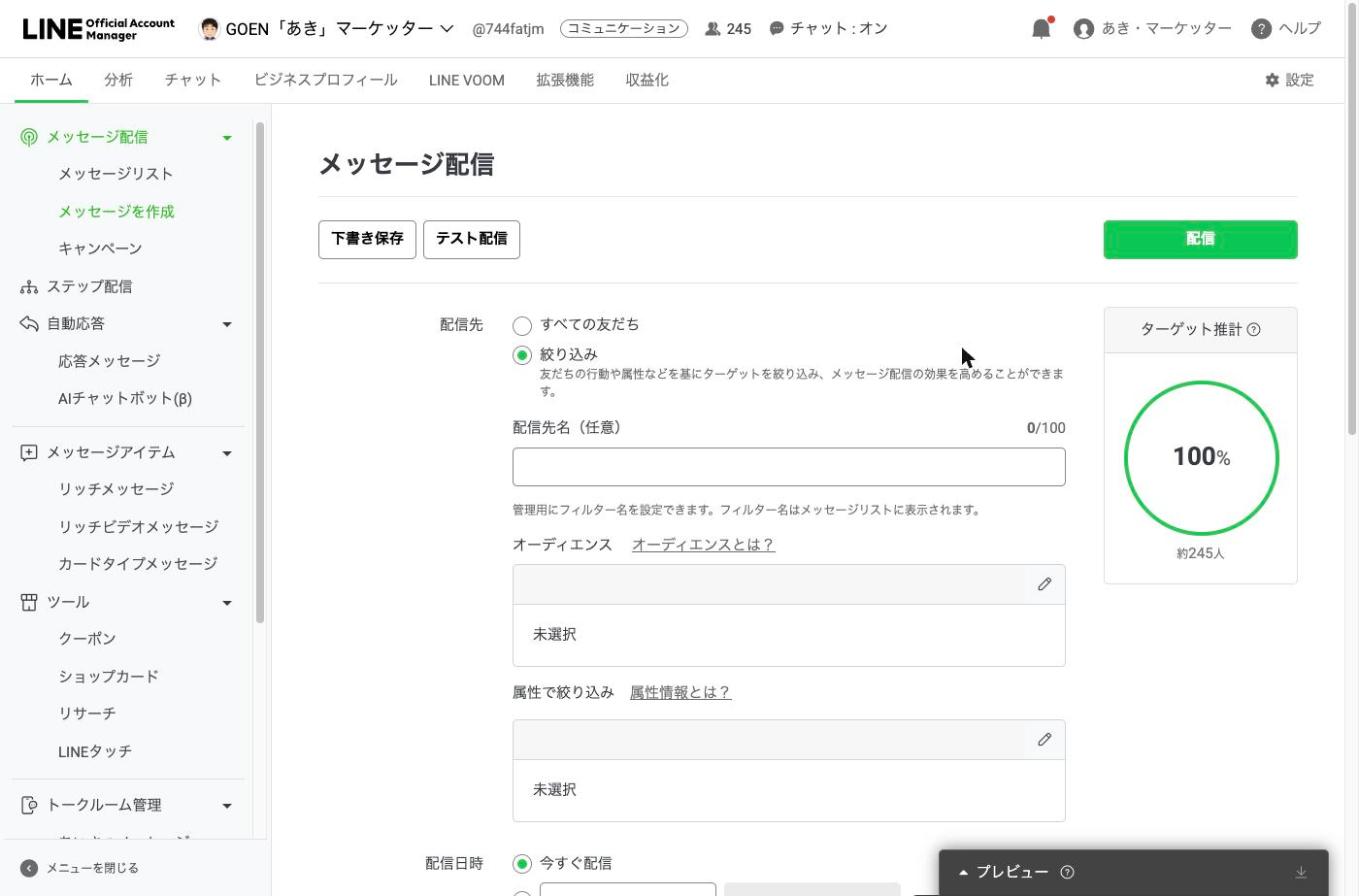The height and width of the screenshot is (896, 1359).
Task: Open the account switcher dropdown chevron
Action: point(447,28)
